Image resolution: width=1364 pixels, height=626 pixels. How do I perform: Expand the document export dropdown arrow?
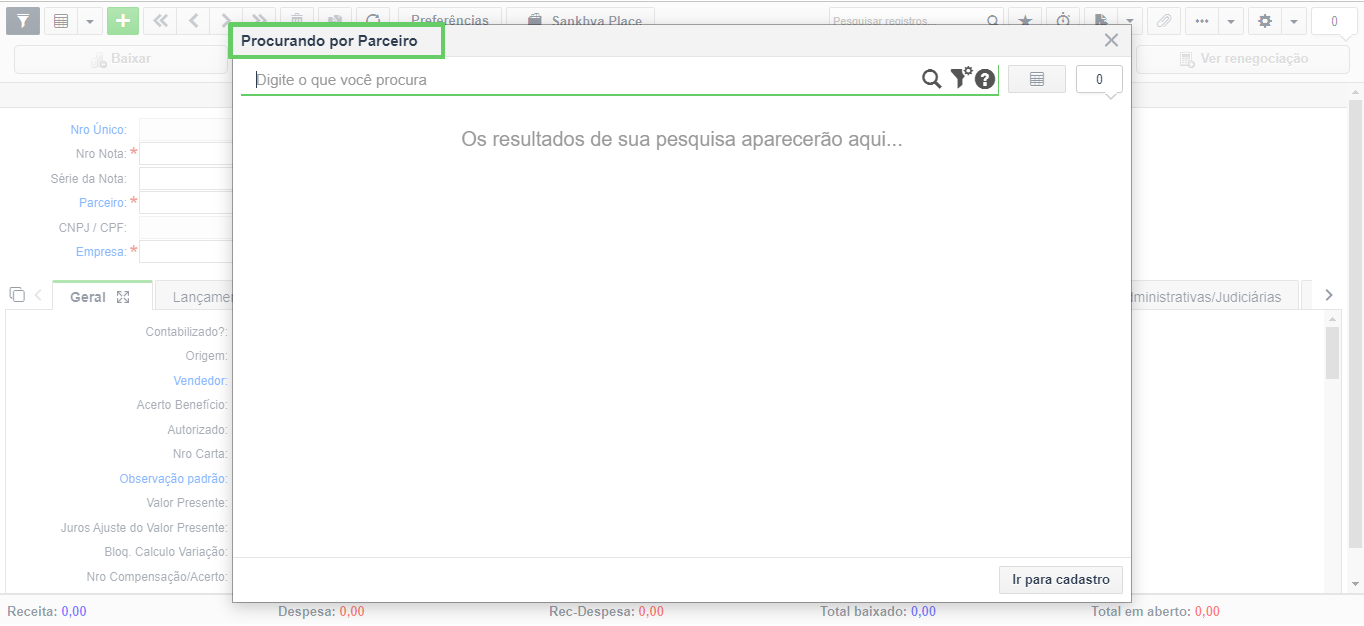(1129, 21)
